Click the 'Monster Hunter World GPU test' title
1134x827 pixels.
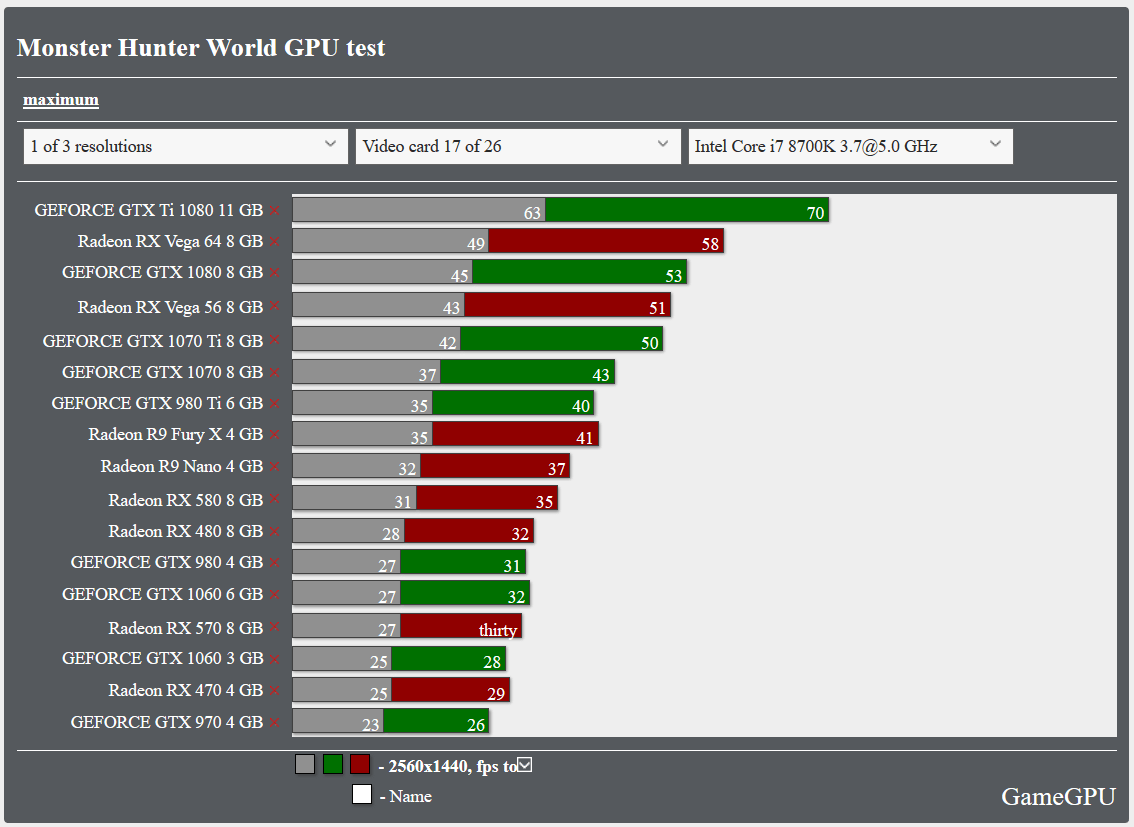(201, 48)
